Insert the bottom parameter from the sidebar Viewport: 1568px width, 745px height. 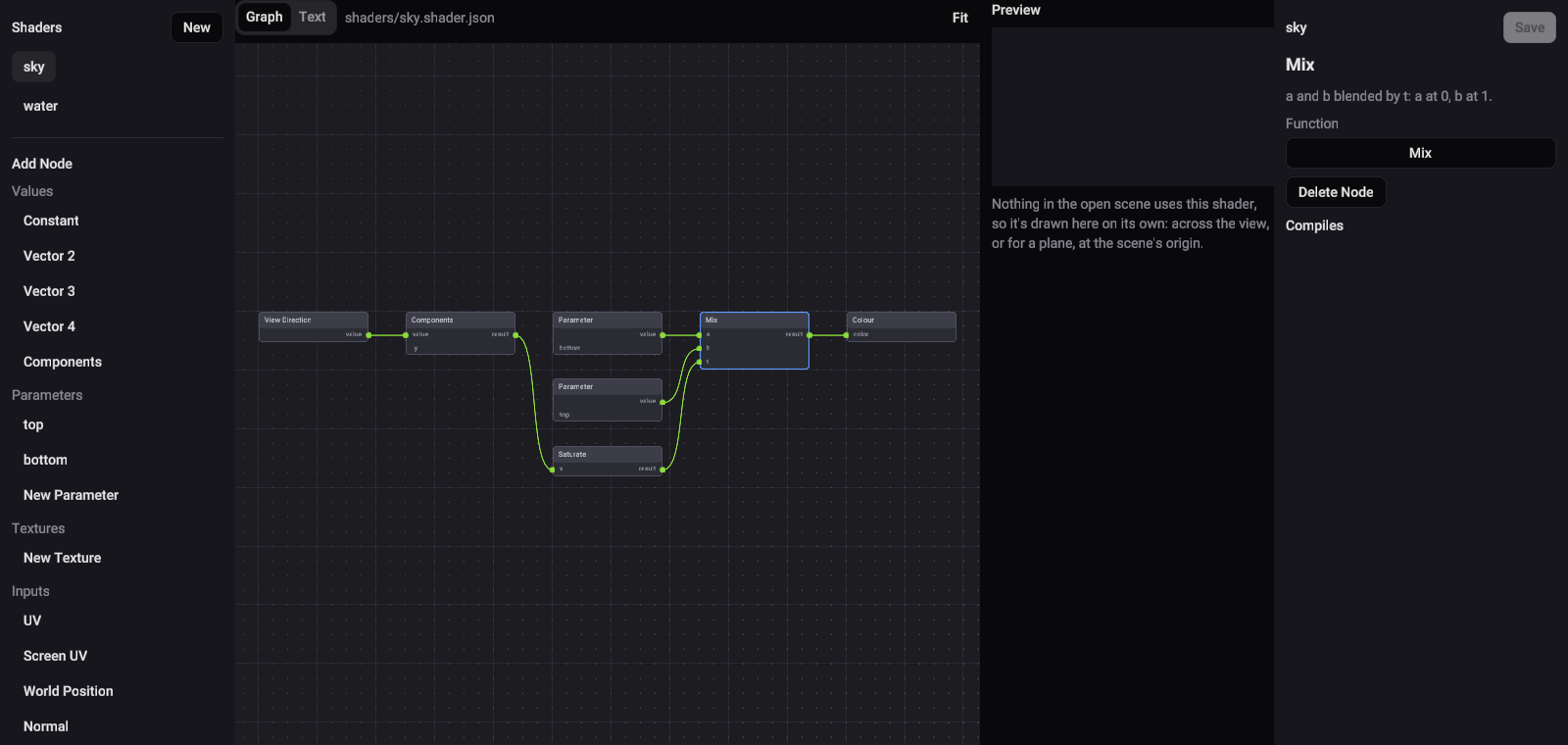pyautogui.click(x=45, y=460)
